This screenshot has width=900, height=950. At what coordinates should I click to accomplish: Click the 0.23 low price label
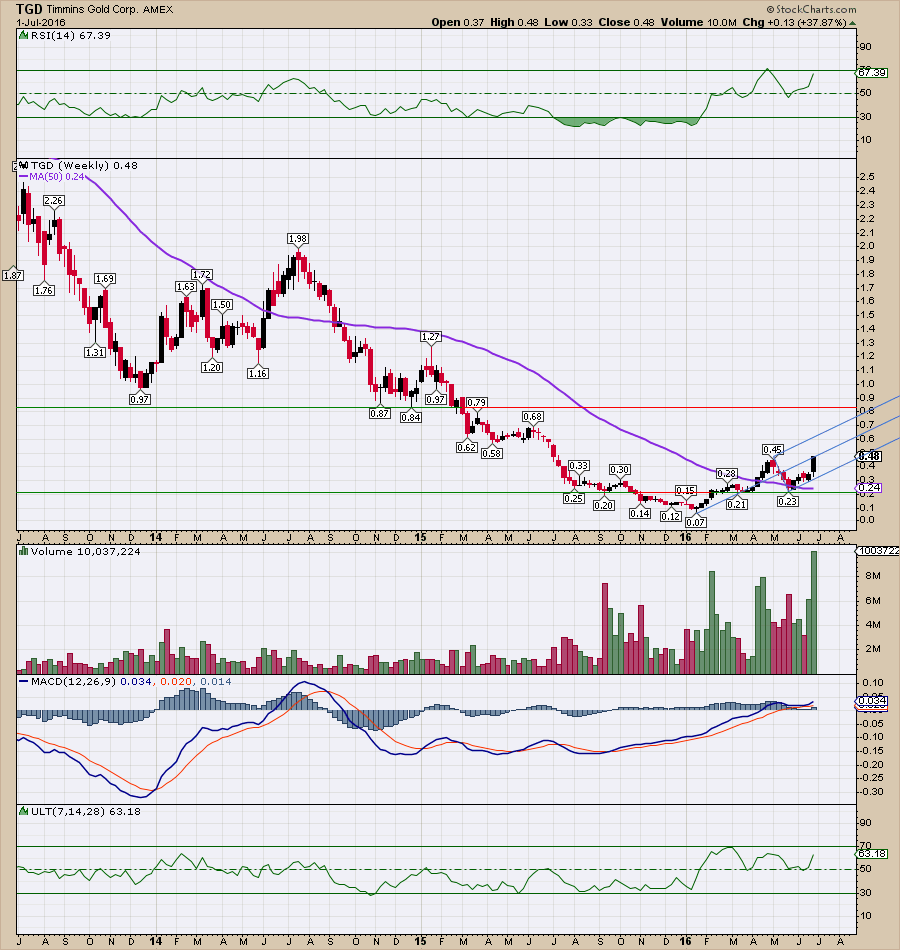pos(787,501)
